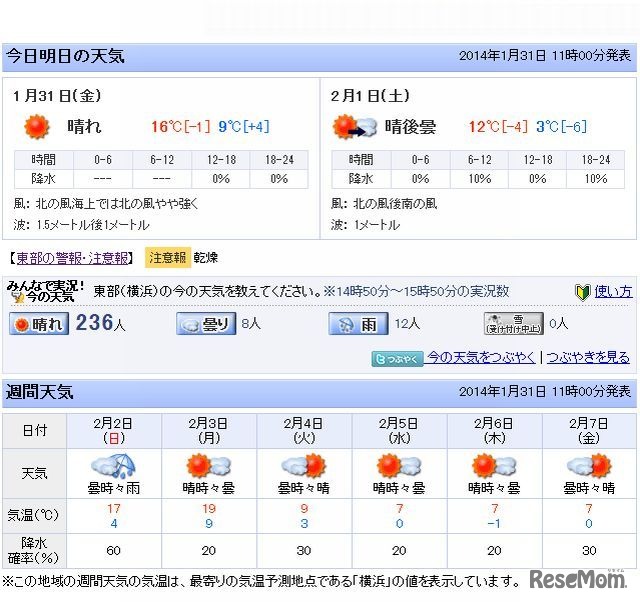640x602 pixels.
Task: Click the weather icon for 2月7日
Action: click(x=589, y=465)
